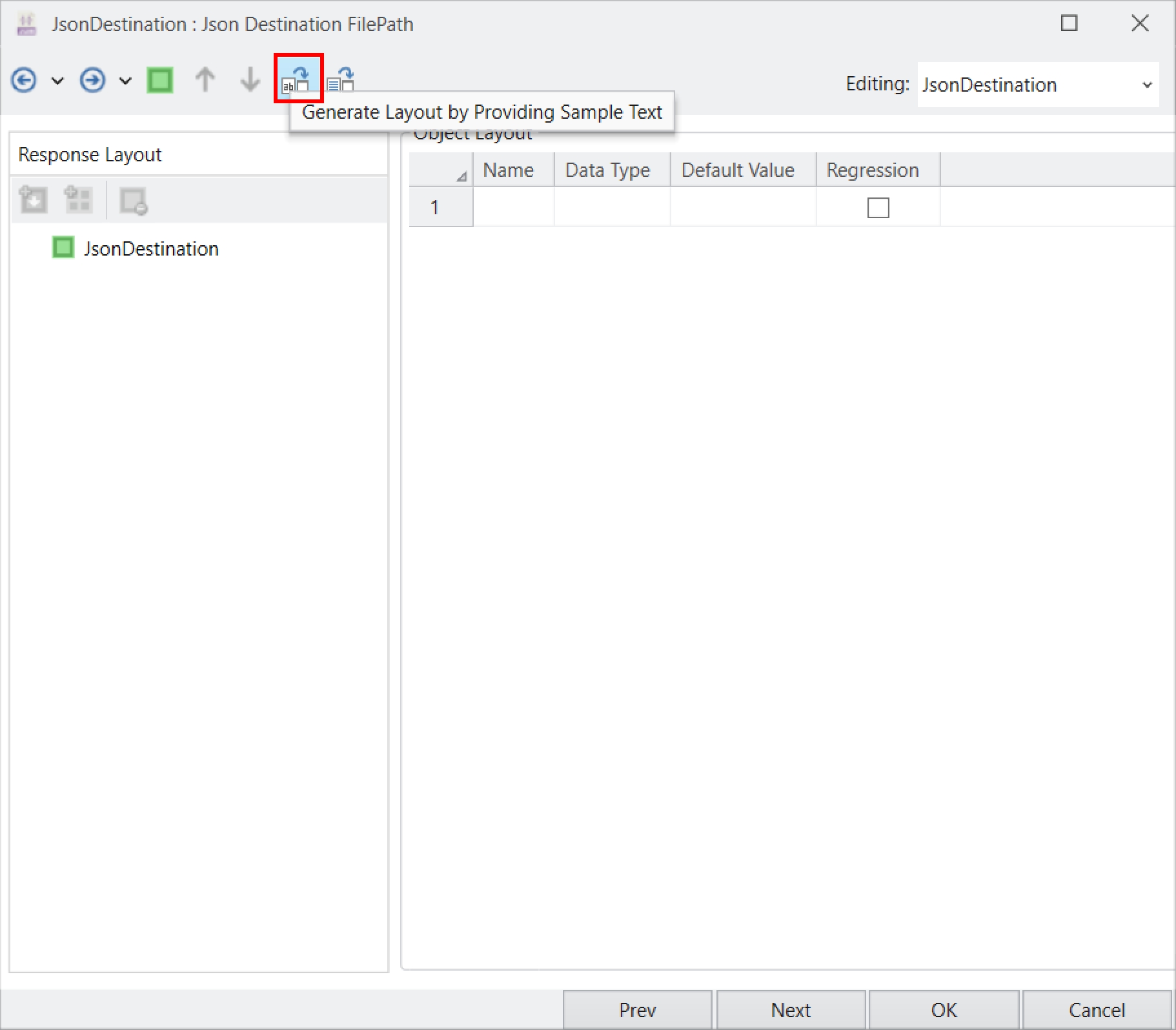Select JsonDestination node in the tree

(x=151, y=248)
